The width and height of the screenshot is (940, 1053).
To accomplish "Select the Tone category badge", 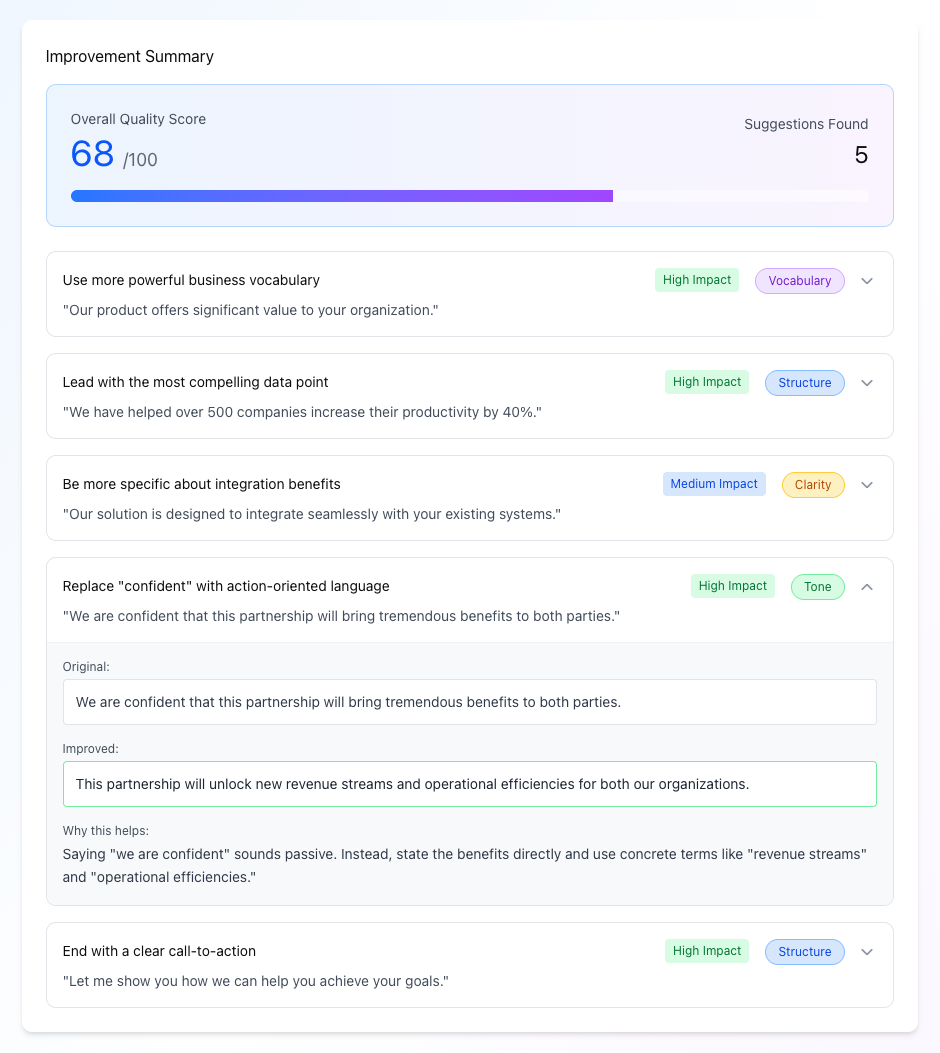I will tap(817, 587).
